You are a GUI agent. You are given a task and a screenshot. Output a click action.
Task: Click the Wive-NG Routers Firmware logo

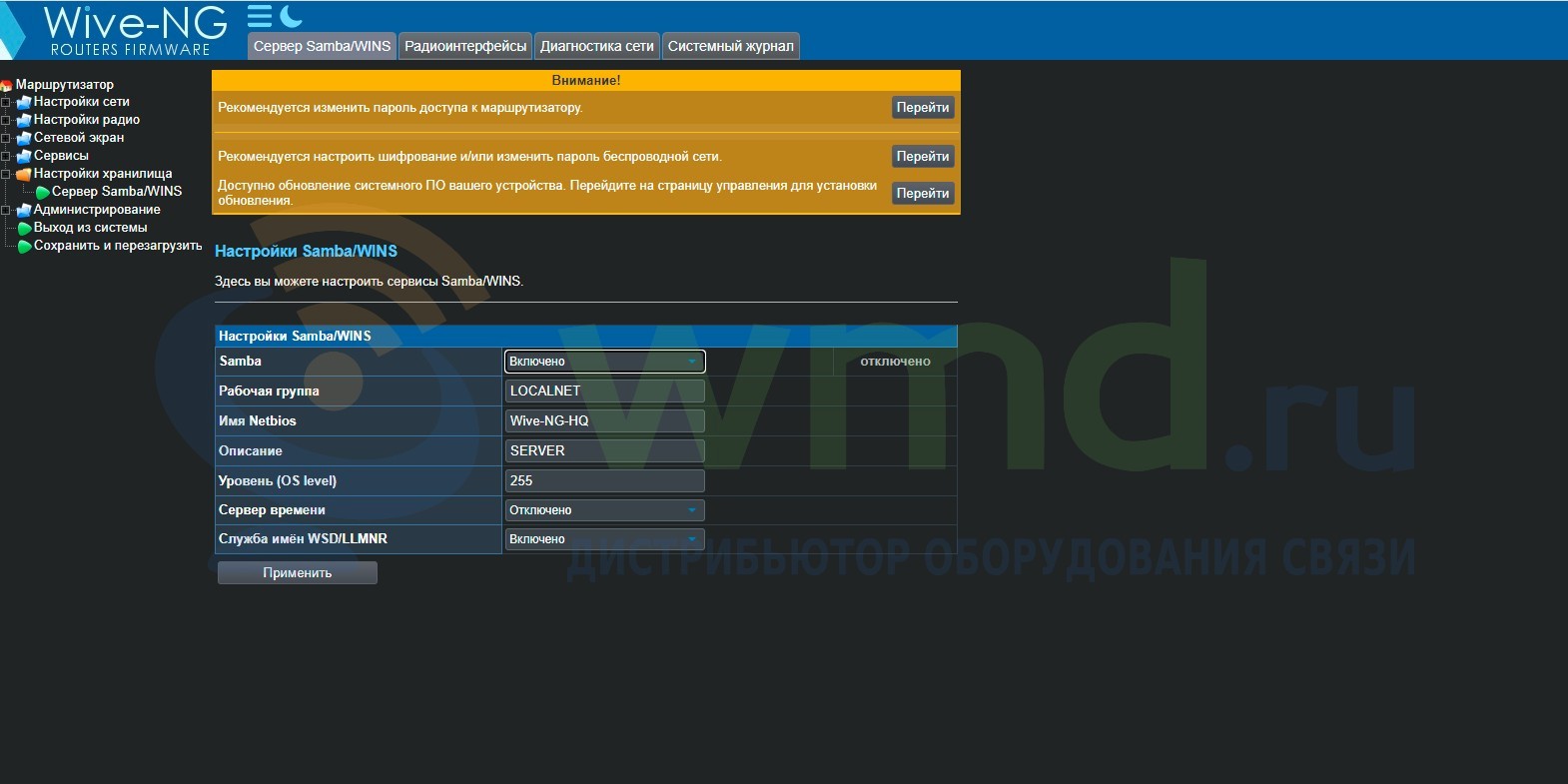coord(135,31)
